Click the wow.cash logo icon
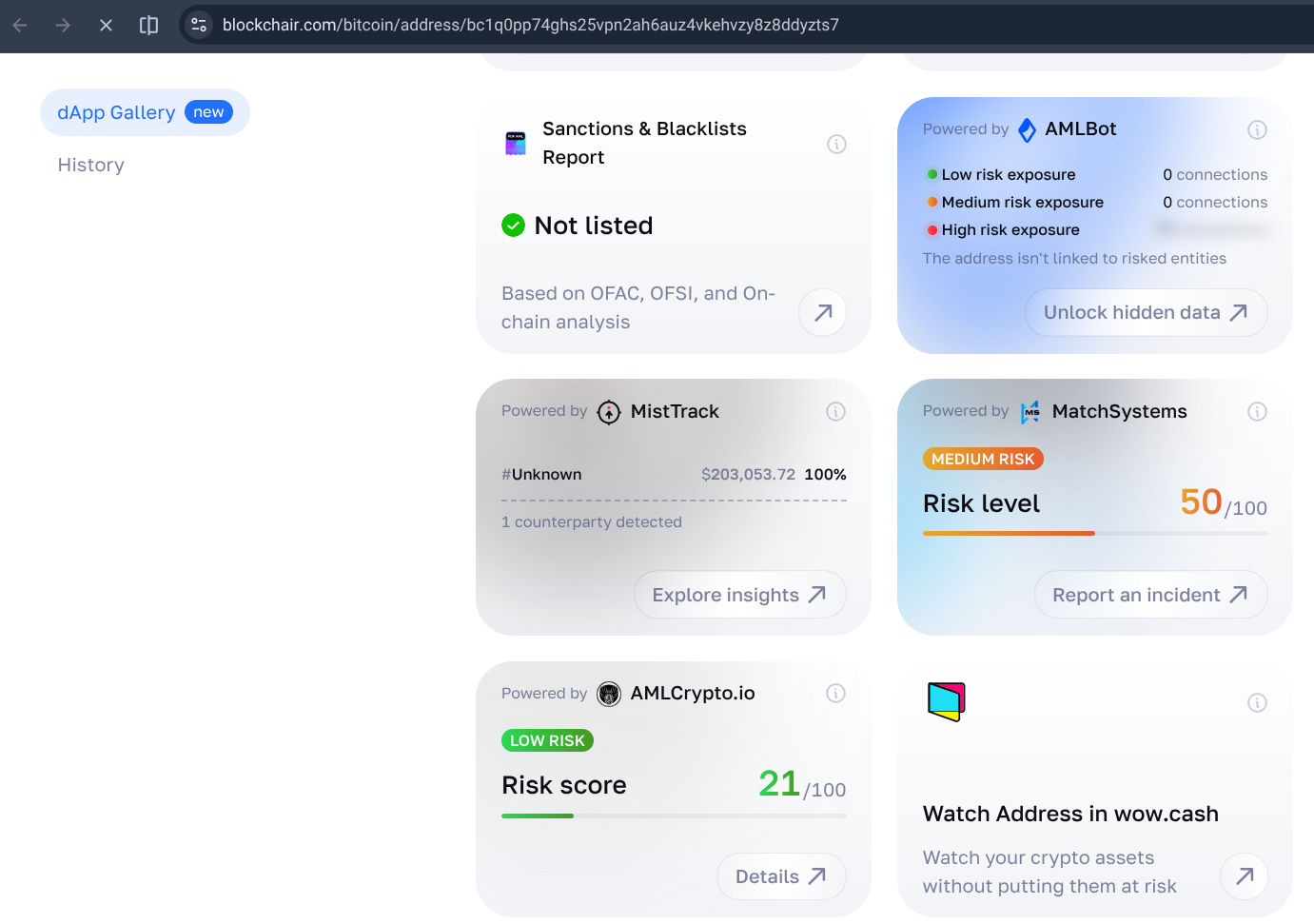The width and height of the screenshot is (1314, 924). click(x=946, y=702)
